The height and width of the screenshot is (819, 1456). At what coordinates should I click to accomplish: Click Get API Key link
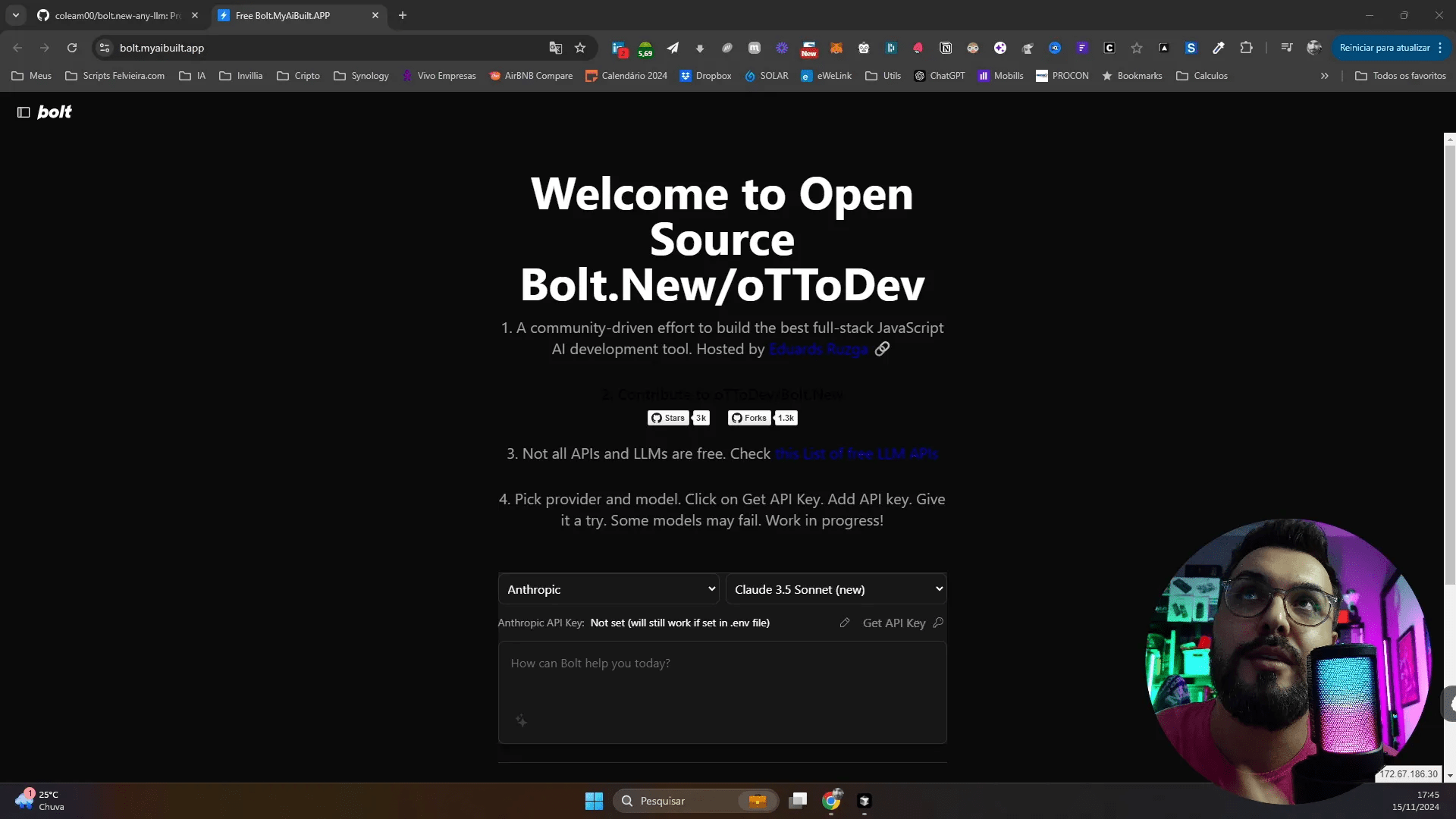coord(902,623)
